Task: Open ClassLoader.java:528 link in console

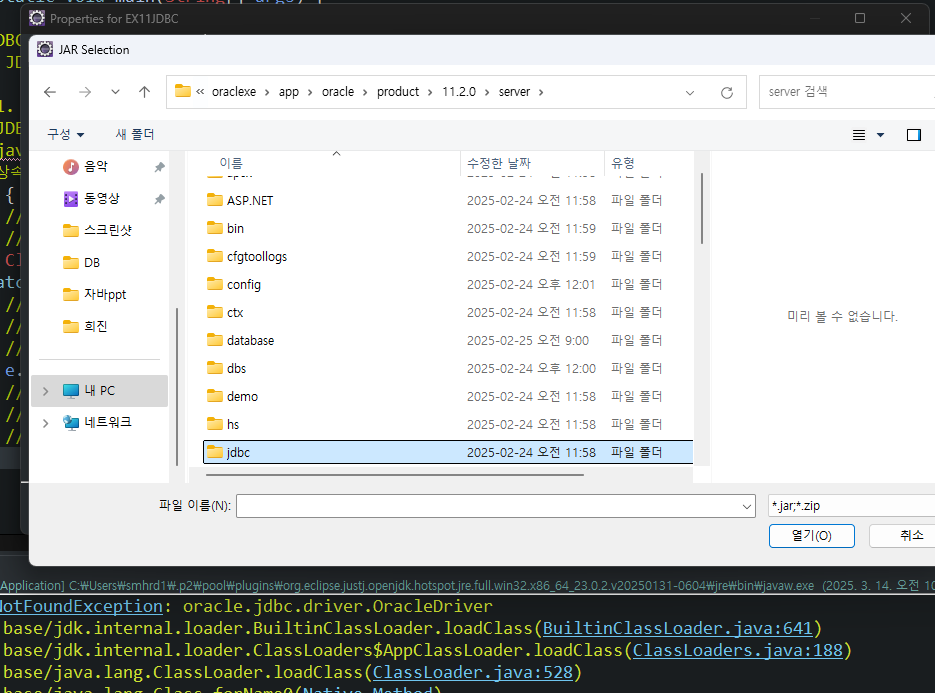Action: pos(472,673)
